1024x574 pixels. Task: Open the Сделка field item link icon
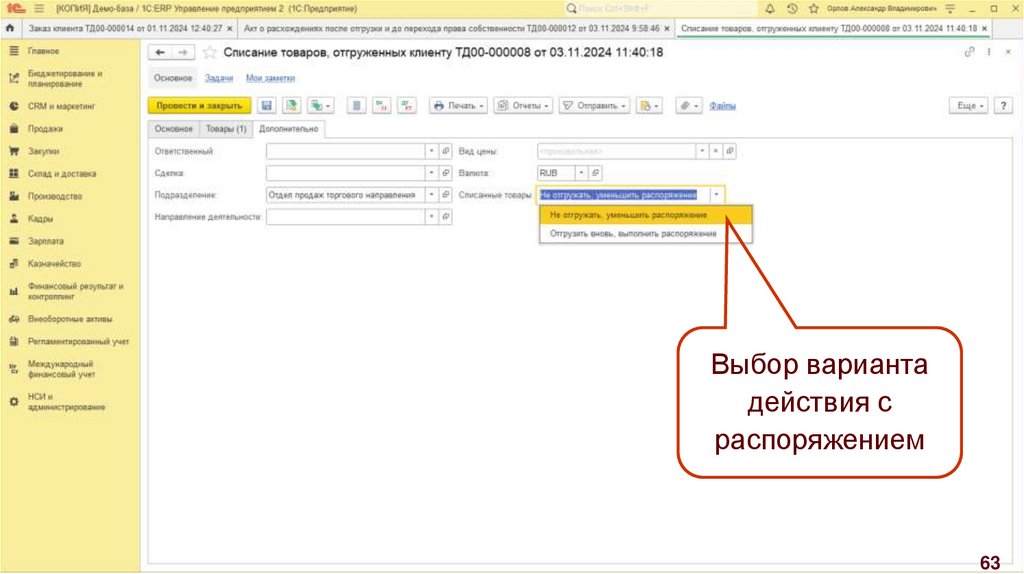(445, 173)
